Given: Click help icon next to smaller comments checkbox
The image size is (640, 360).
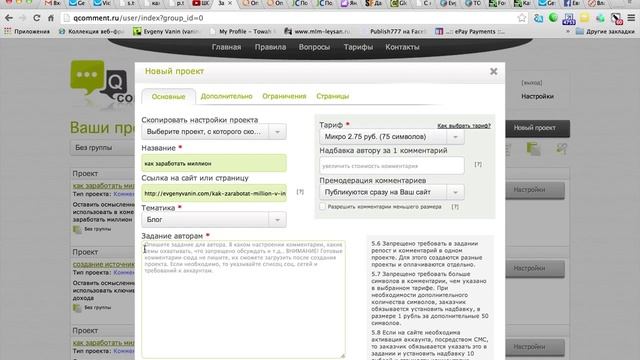Looking at the screenshot, I should [x=455, y=207].
